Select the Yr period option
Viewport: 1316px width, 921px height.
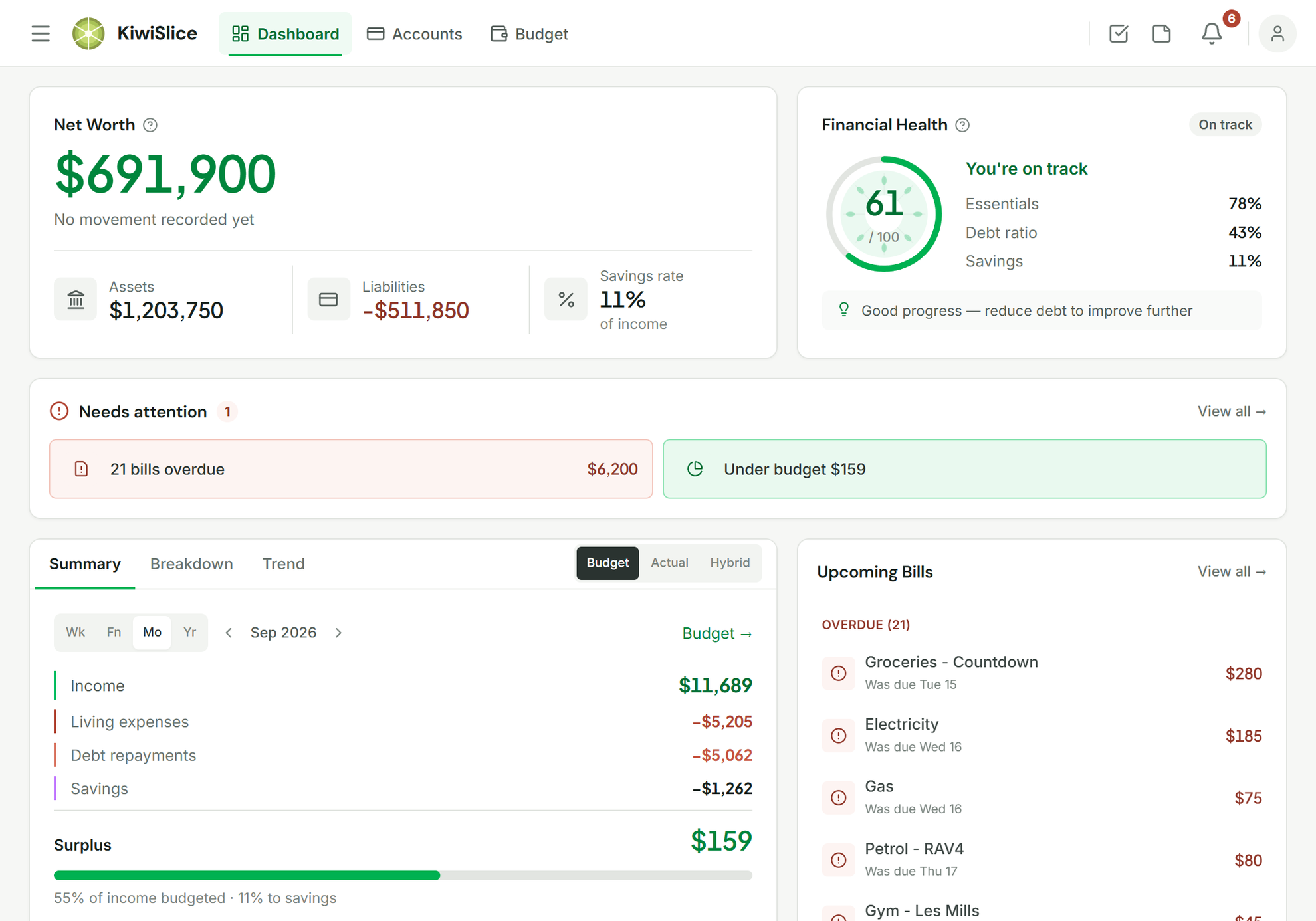coord(189,632)
